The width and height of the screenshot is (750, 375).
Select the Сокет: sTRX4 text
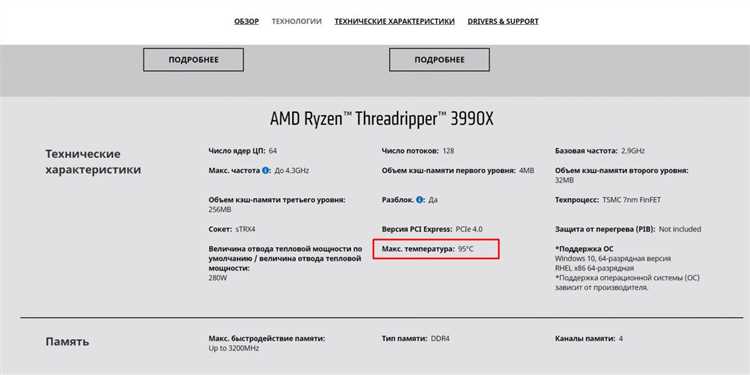(x=232, y=229)
